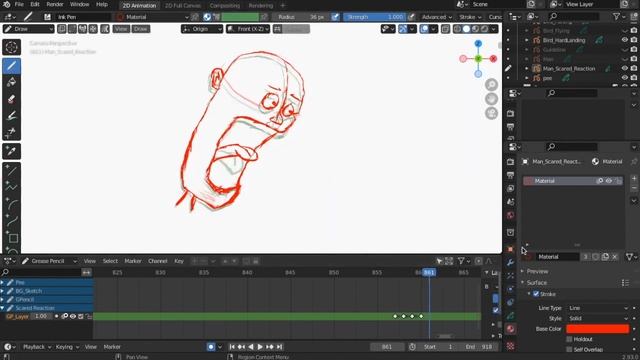Select the Arc primitive tool
The image size is (640, 360).
click(x=11, y=204)
